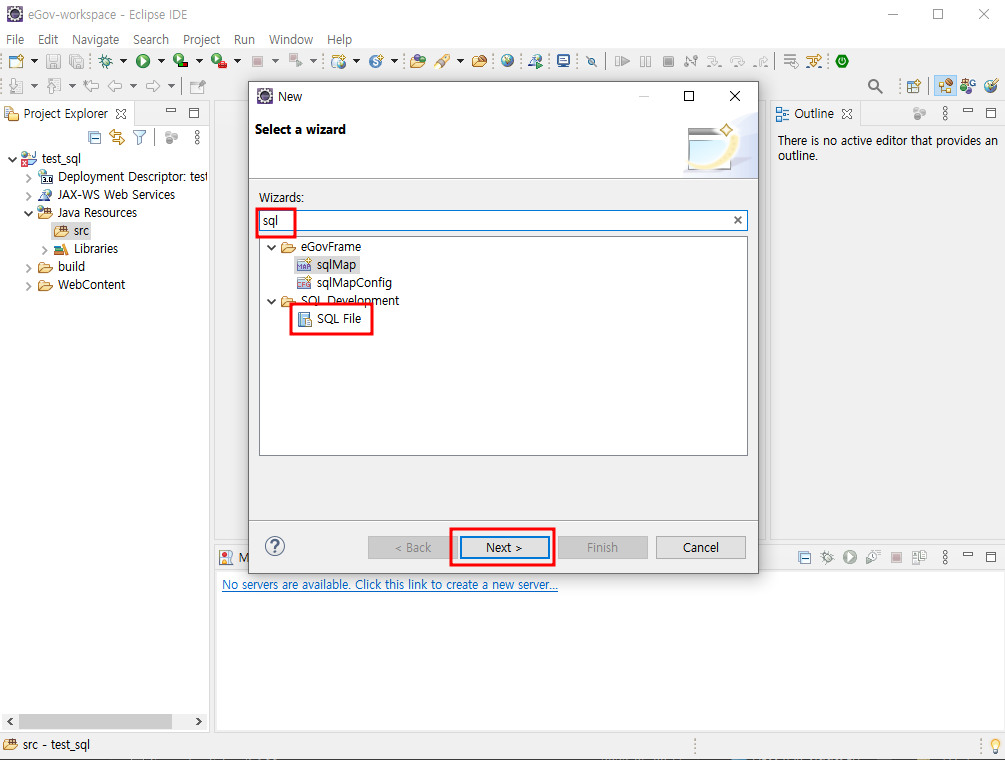Click the help question mark in New dialog

275,546
